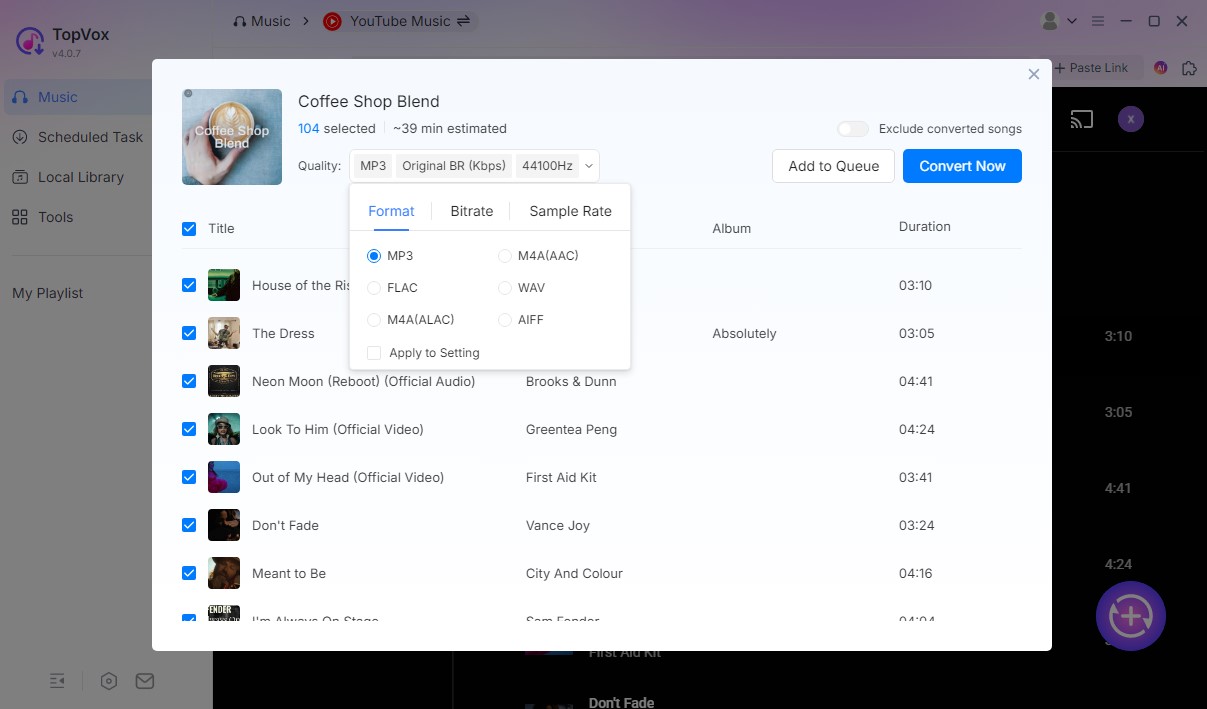Image resolution: width=1207 pixels, height=709 pixels.
Task: Open the Quality dropdown arrow
Action: point(588,165)
